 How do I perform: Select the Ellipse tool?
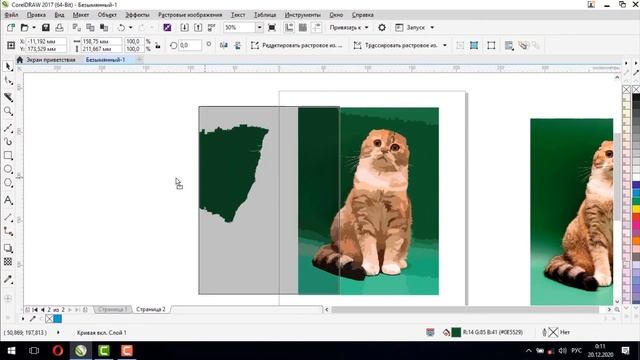click(x=8, y=169)
